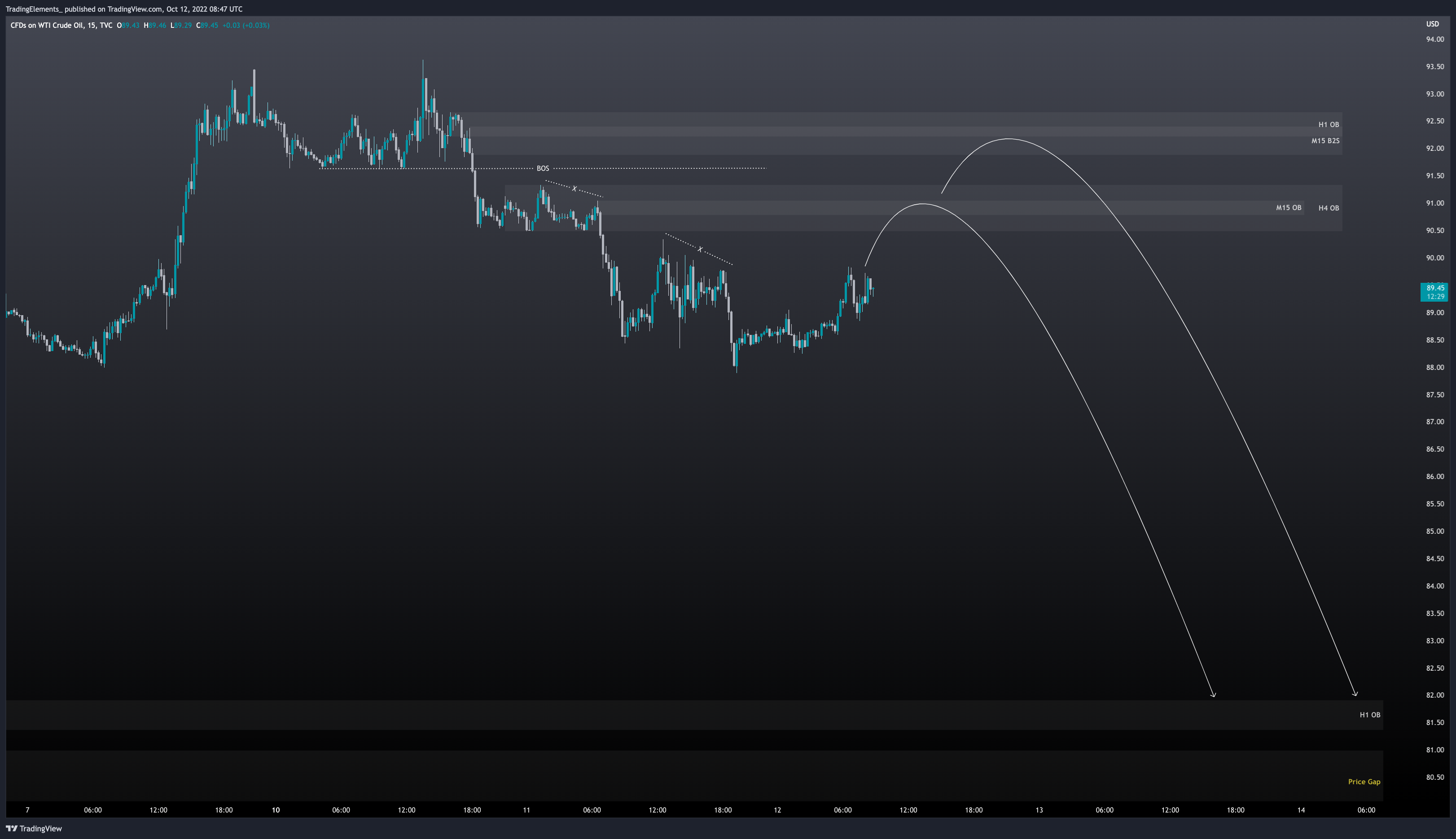Click the change value +0.03 (+0.03%)

pos(246,25)
